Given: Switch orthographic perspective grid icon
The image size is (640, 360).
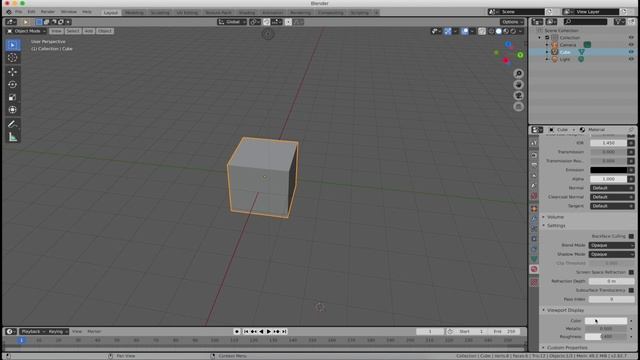Looking at the screenshot, I should (518, 107).
